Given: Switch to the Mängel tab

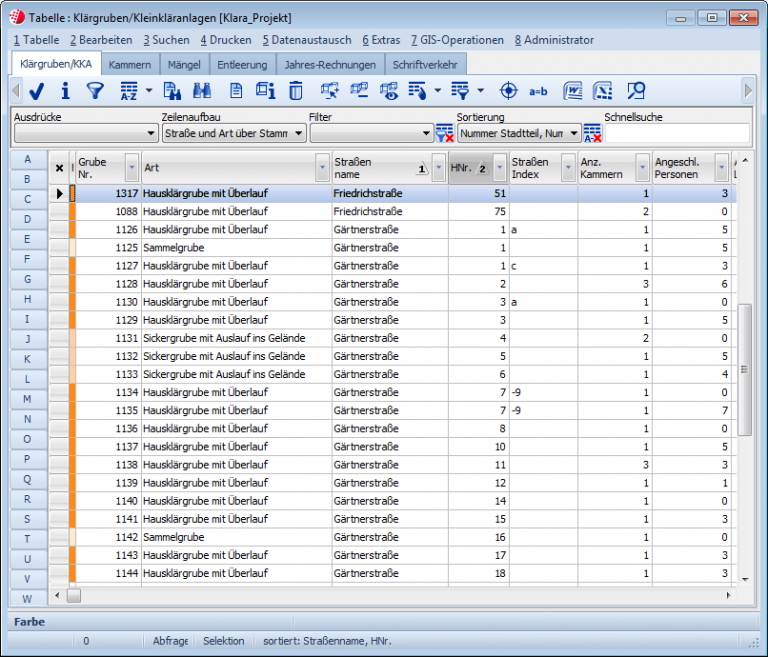Looking at the screenshot, I should tap(184, 64).
